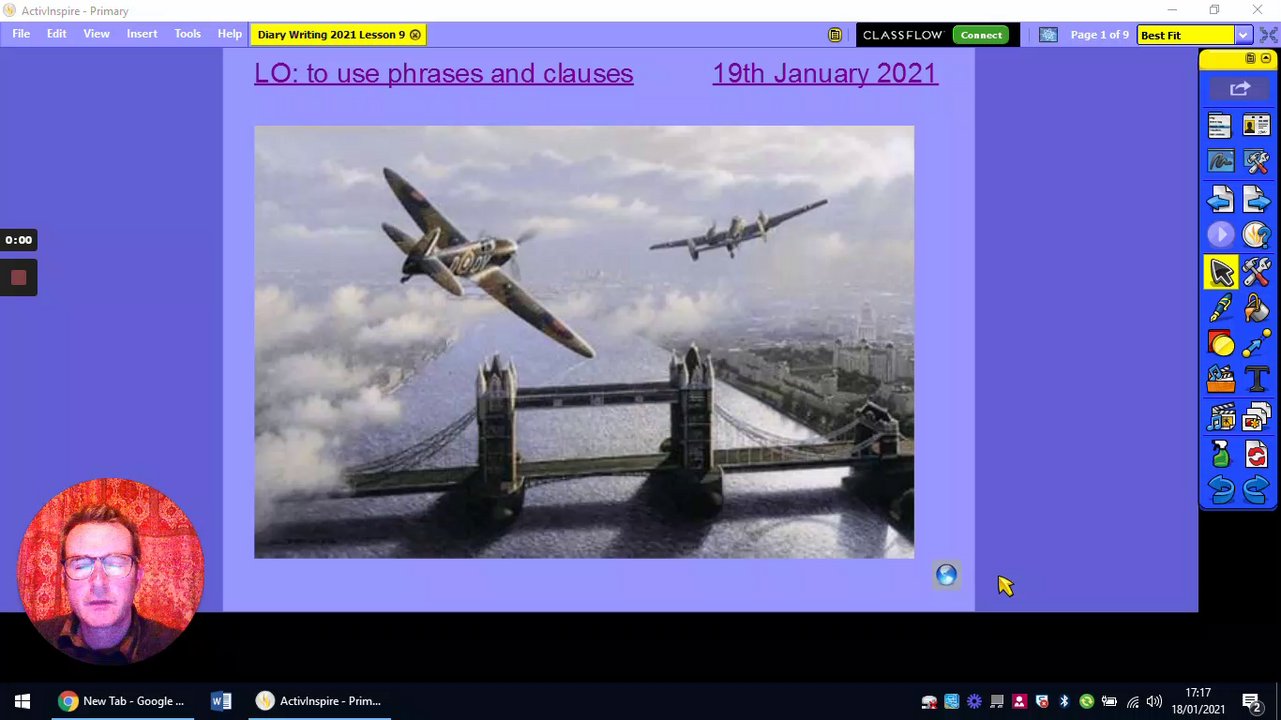Viewport: 1281px width, 720px height.
Task: Open the View menu
Action: 97,34
